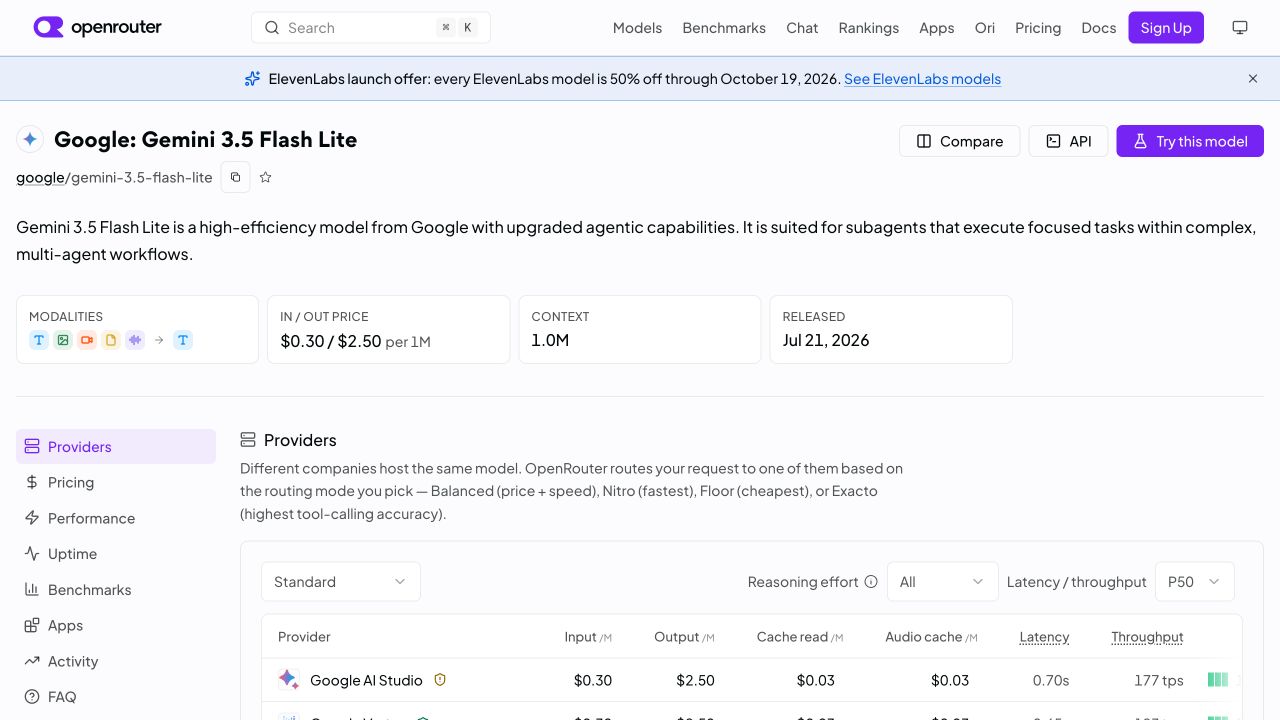The image size is (1280, 720).
Task: Click the Gemini sparkle model icon
Action: click(30, 139)
